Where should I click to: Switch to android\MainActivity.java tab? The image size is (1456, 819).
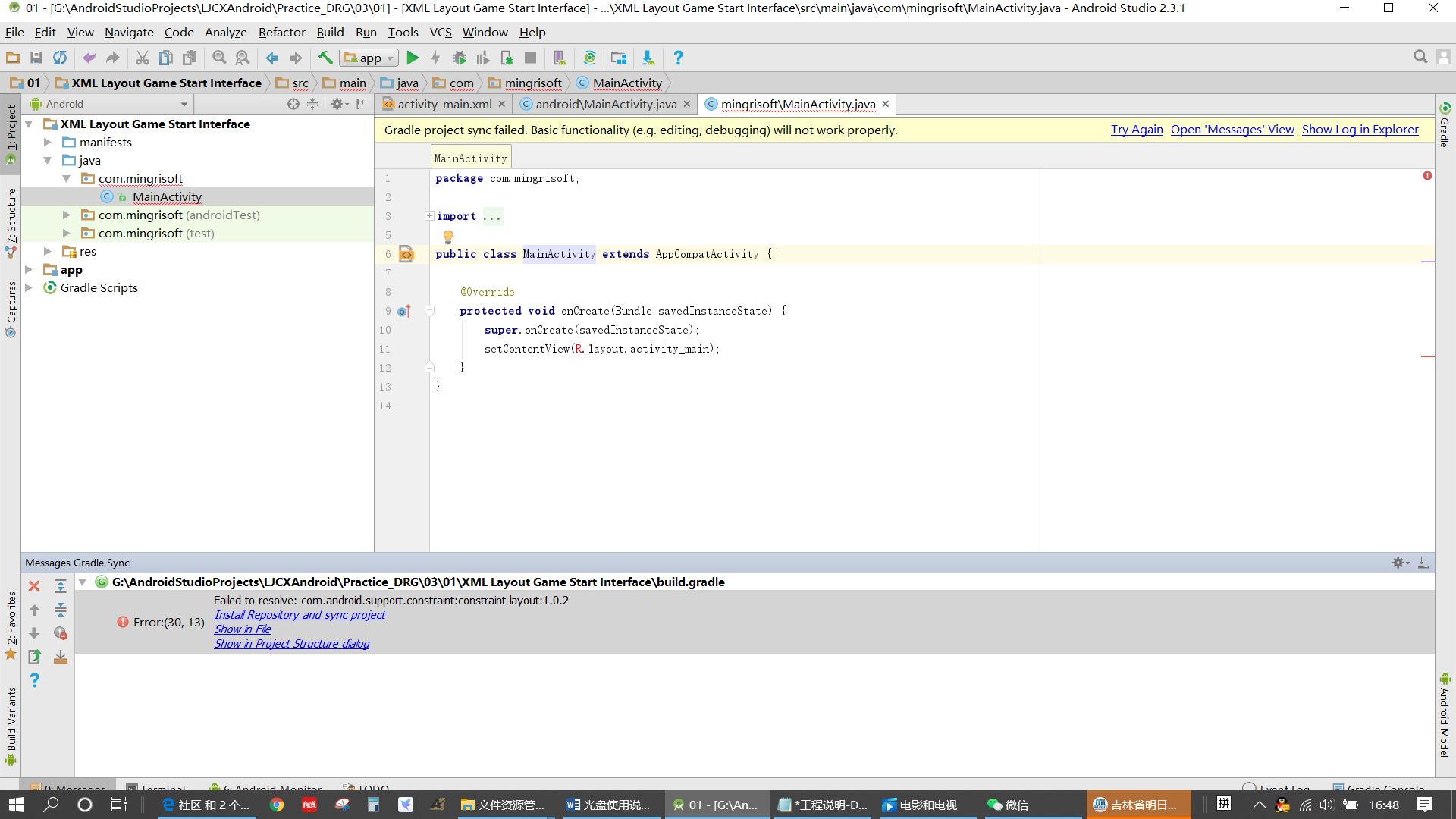click(x=606, y=104)
